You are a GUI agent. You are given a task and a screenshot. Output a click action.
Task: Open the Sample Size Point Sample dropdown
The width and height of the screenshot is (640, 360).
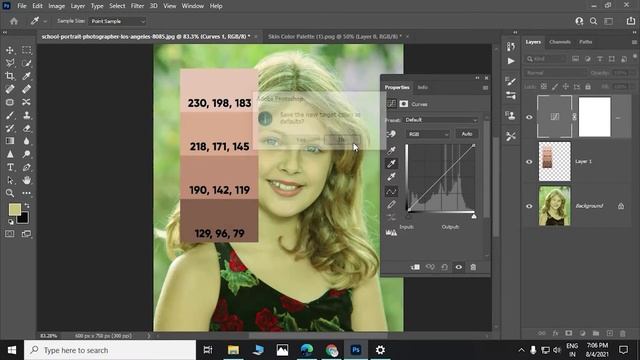pyautogui.click(x=118, y=21)
